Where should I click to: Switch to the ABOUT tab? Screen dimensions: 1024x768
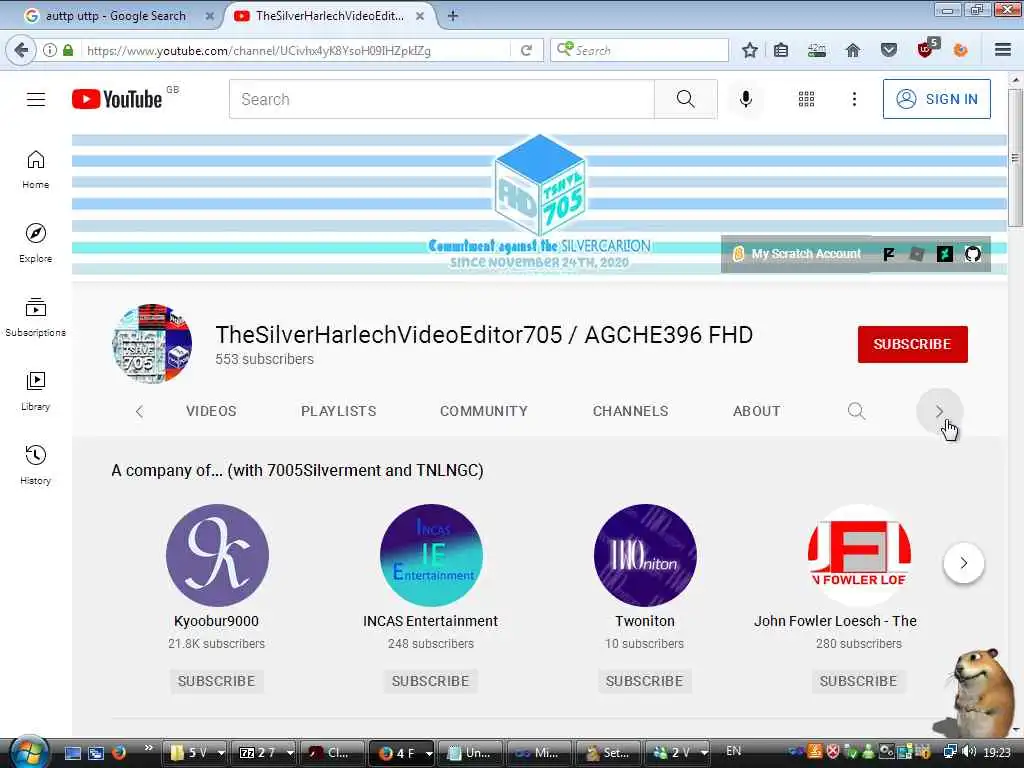[x=756, y=411]
